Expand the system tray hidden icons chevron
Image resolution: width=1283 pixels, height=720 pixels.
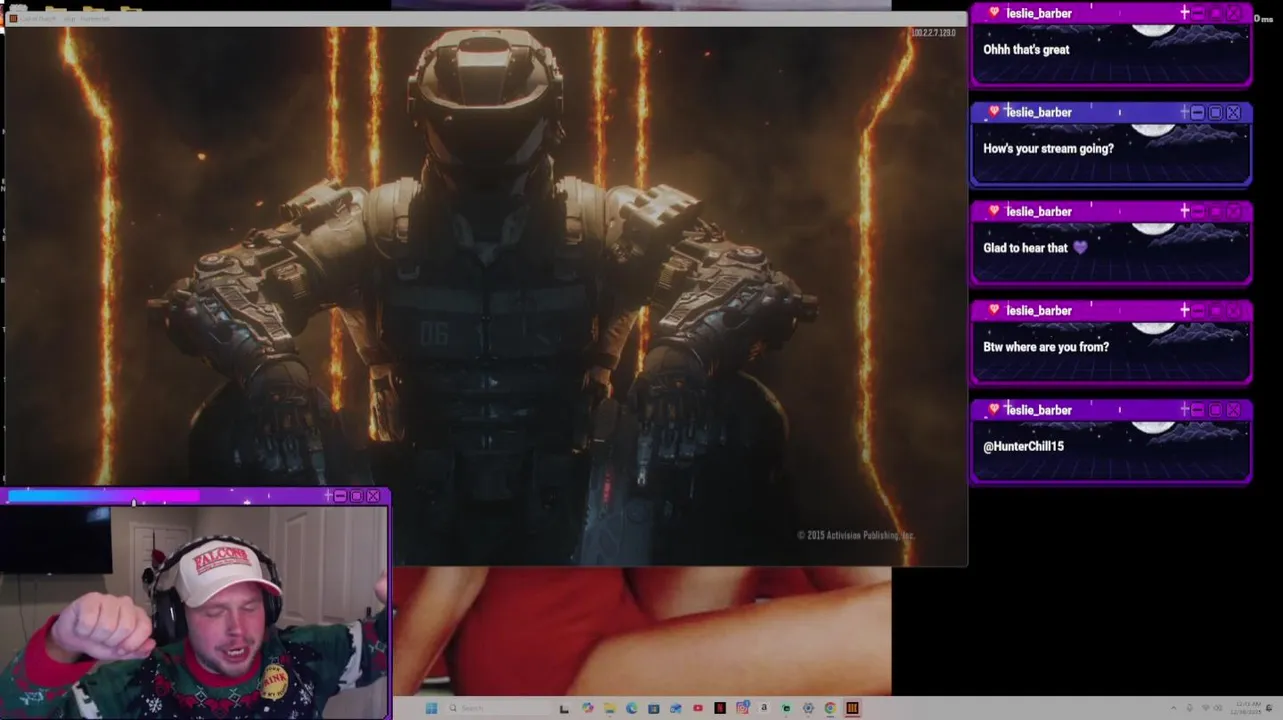tap(1173, 708)
